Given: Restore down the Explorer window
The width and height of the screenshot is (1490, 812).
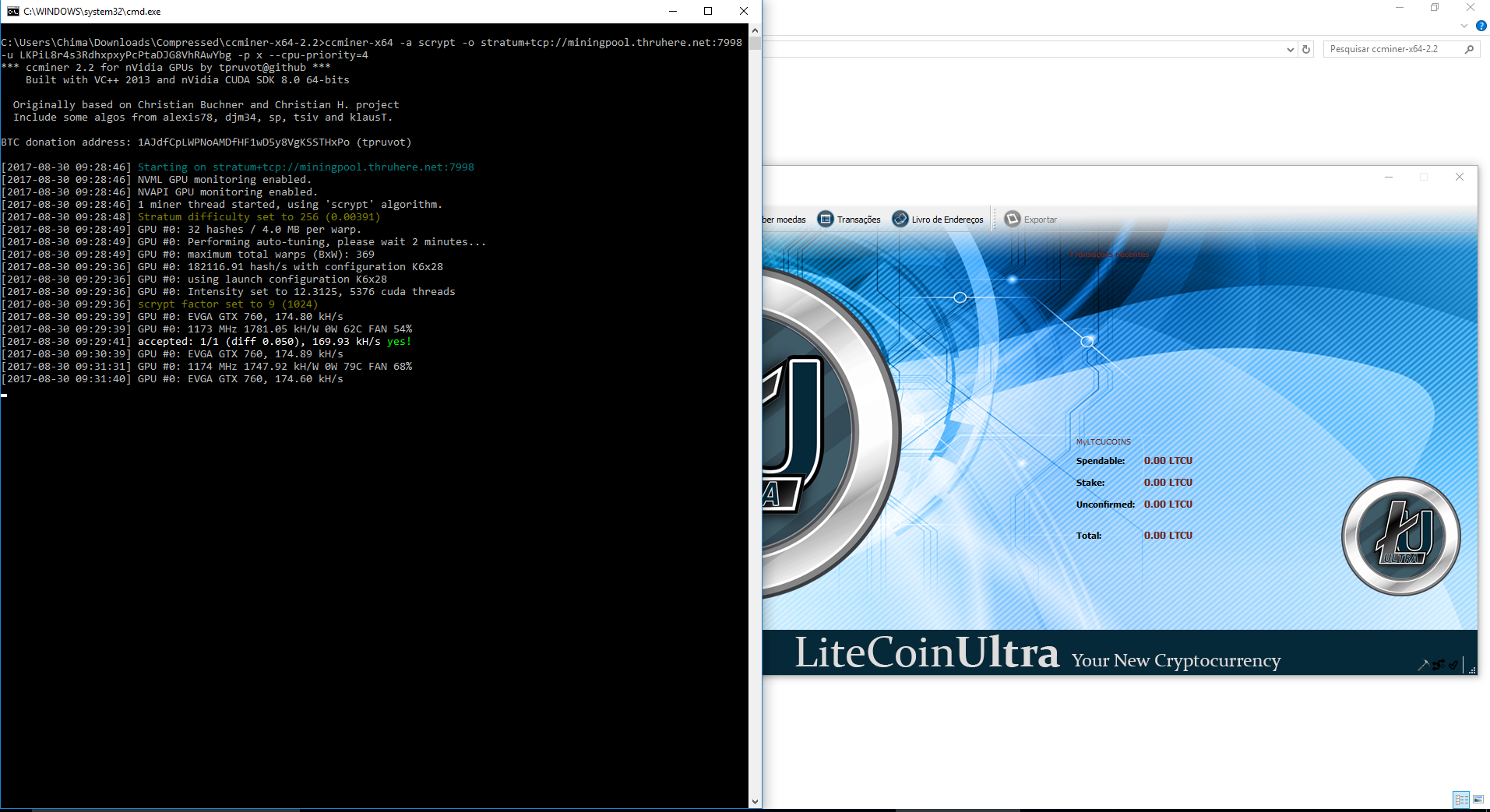Looking at the screenshot, I should pyautogui.click(x=1435, y=7).
